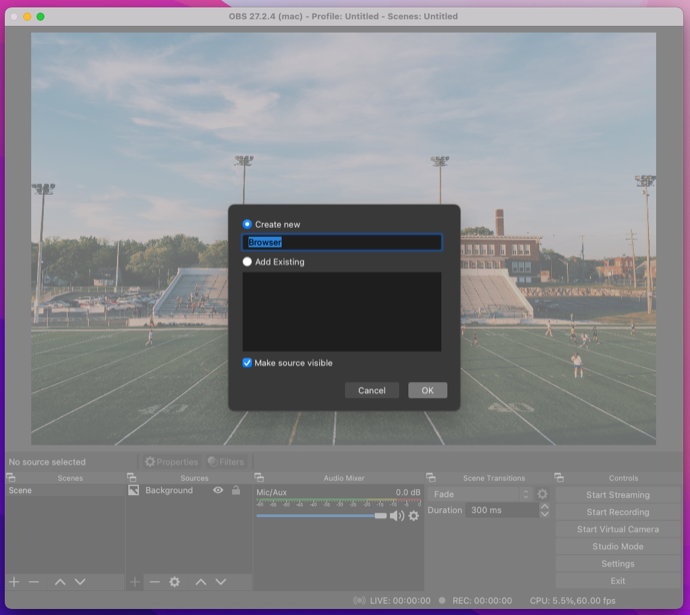Mute Mic/Aux with speaker icon
The image size is (690, 615).
pyautogui.click(x=397, y=516)
